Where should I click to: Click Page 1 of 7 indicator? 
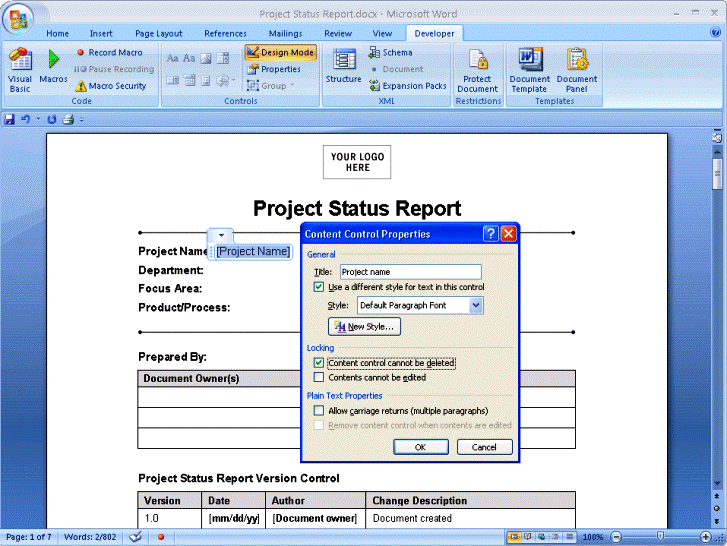click(x=28, y=537)
